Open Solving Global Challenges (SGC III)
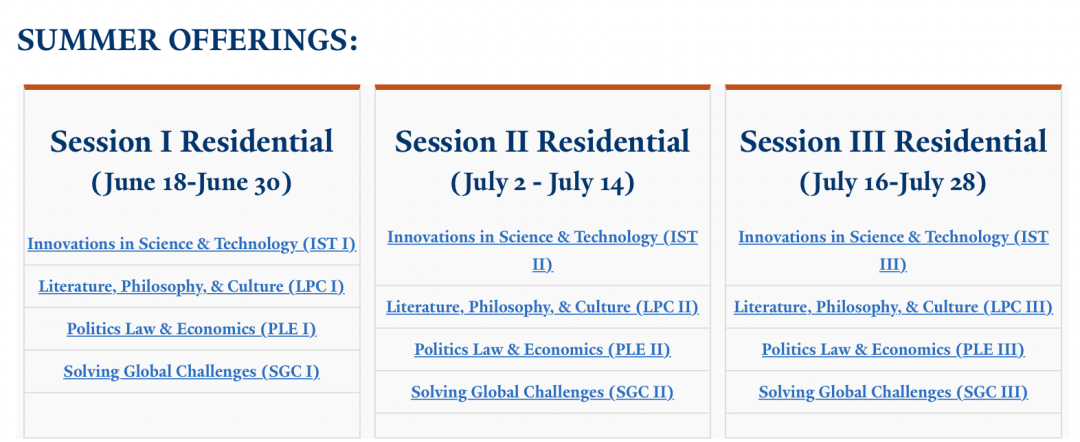The width and height of the screenshot is (1080, 442). click(893, 392)
